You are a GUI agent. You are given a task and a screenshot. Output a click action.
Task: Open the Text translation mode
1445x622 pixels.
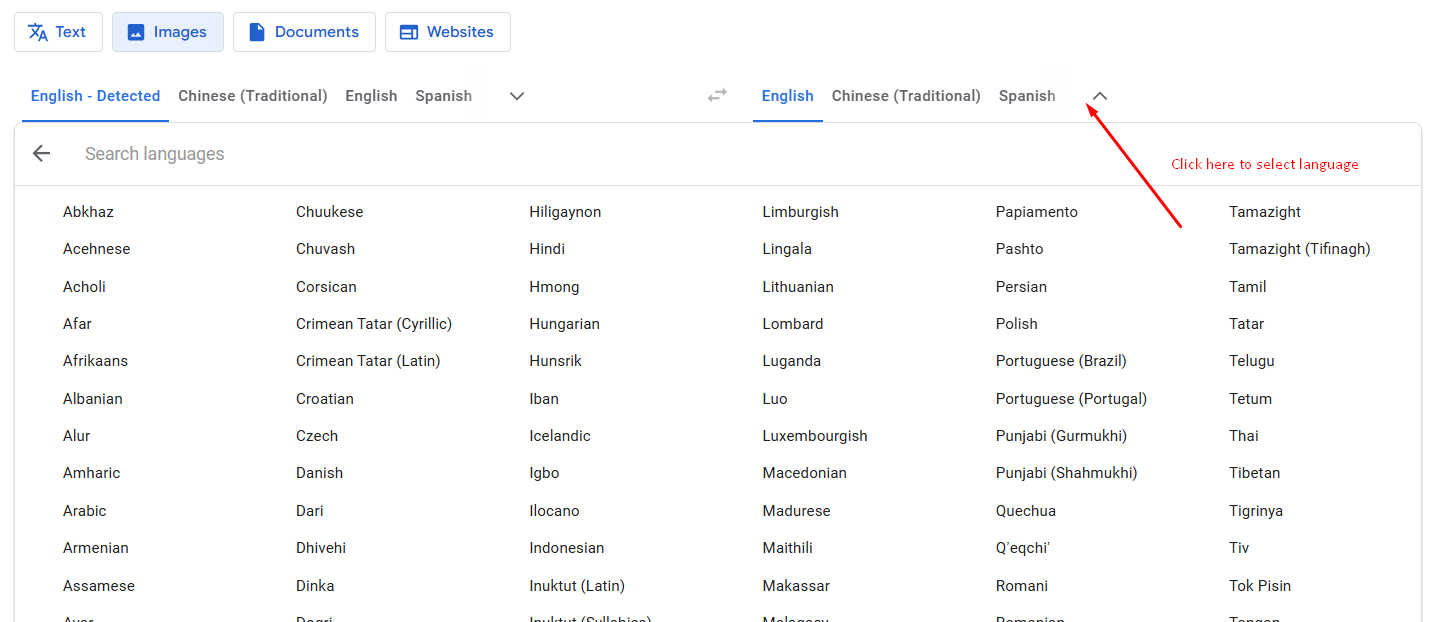coord(58,32)
